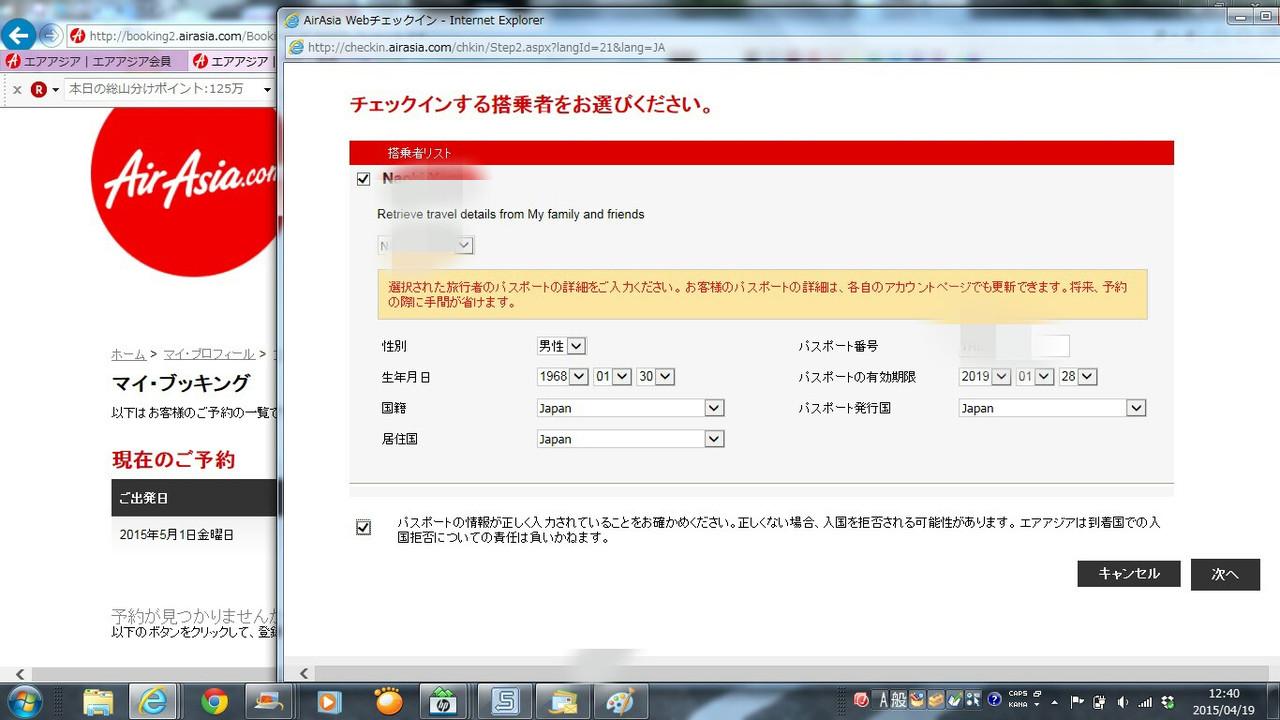1280x720 pixels.
Task: Click the Windows Start orb
Action: click(x=24, y=700)
